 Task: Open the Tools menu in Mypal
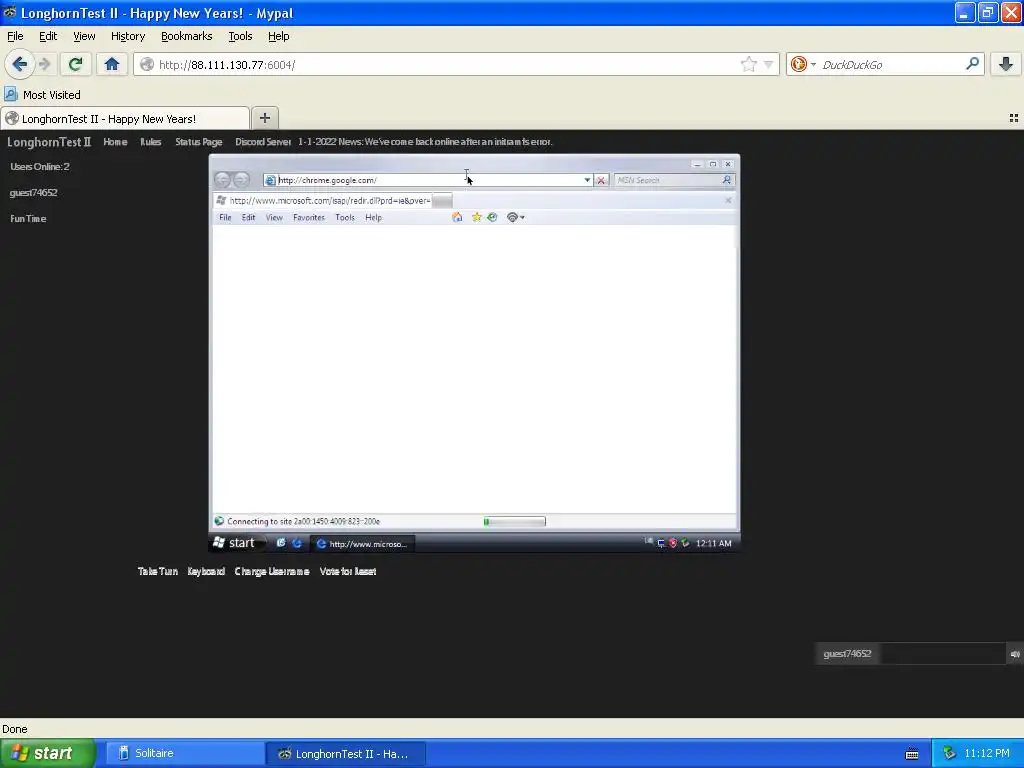(240, 36)
